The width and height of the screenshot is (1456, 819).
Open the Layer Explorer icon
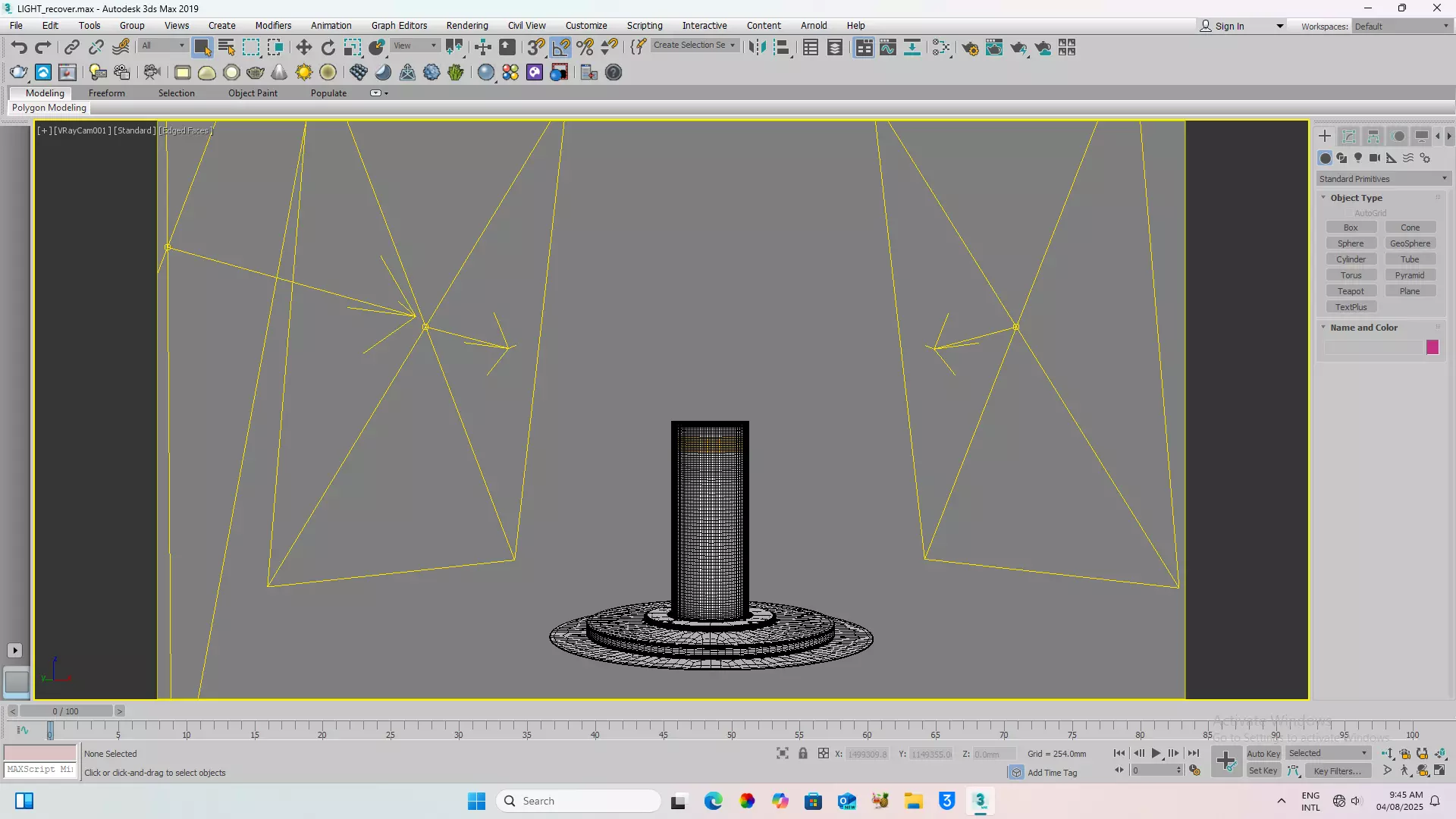(835, 48)
